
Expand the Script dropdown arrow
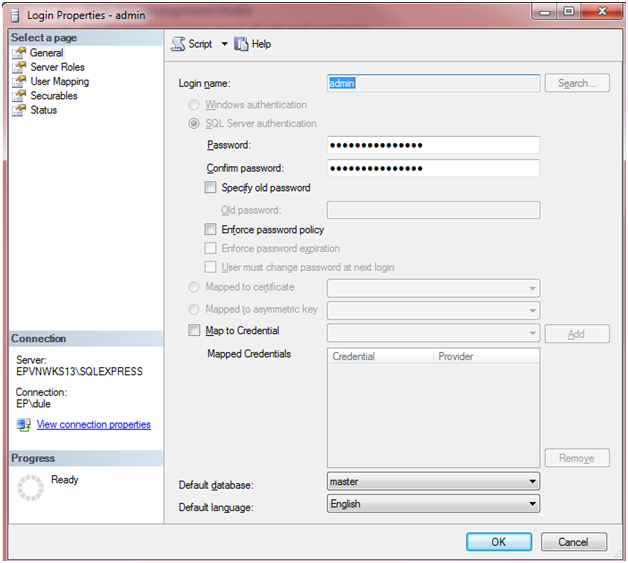click(x=224, y=44)
